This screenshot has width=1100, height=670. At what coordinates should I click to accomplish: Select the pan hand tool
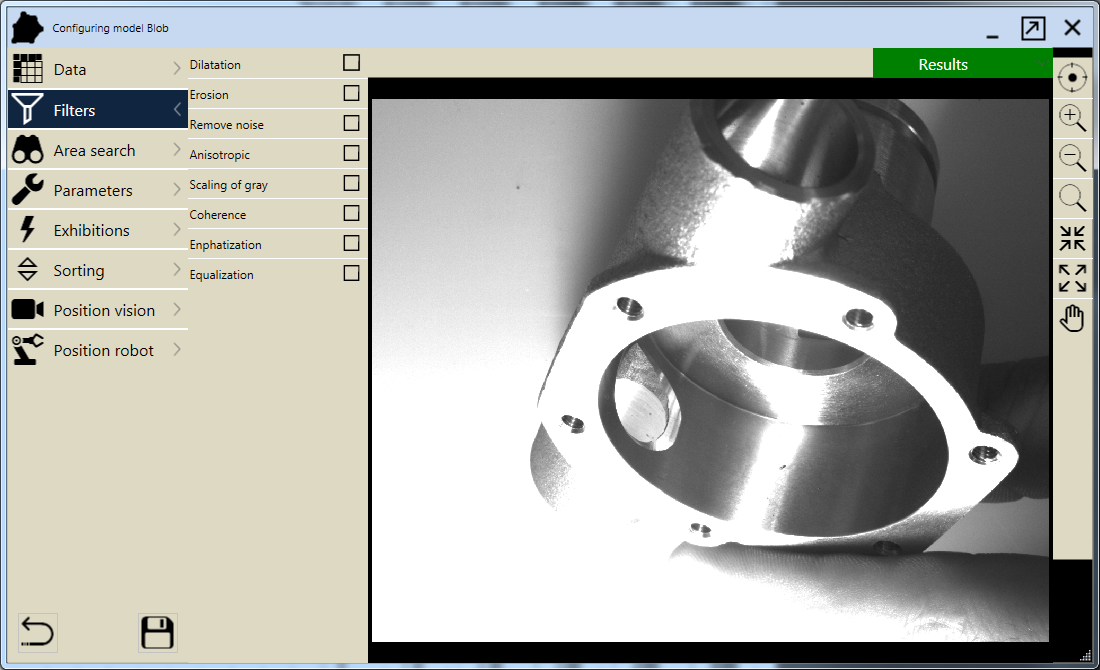click(x=1072, y=318)
